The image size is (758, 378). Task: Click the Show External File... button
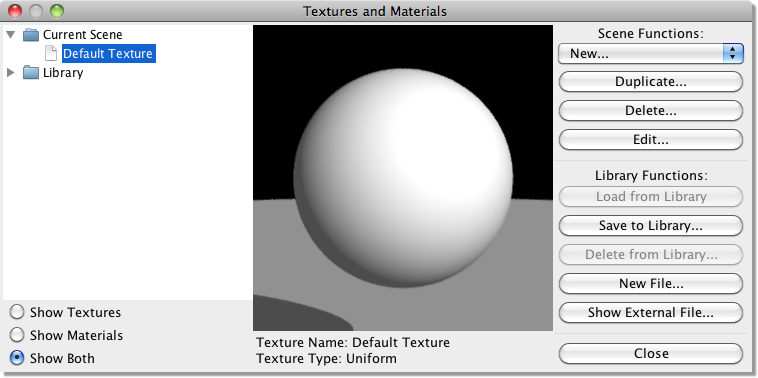(x=651, y=313)
